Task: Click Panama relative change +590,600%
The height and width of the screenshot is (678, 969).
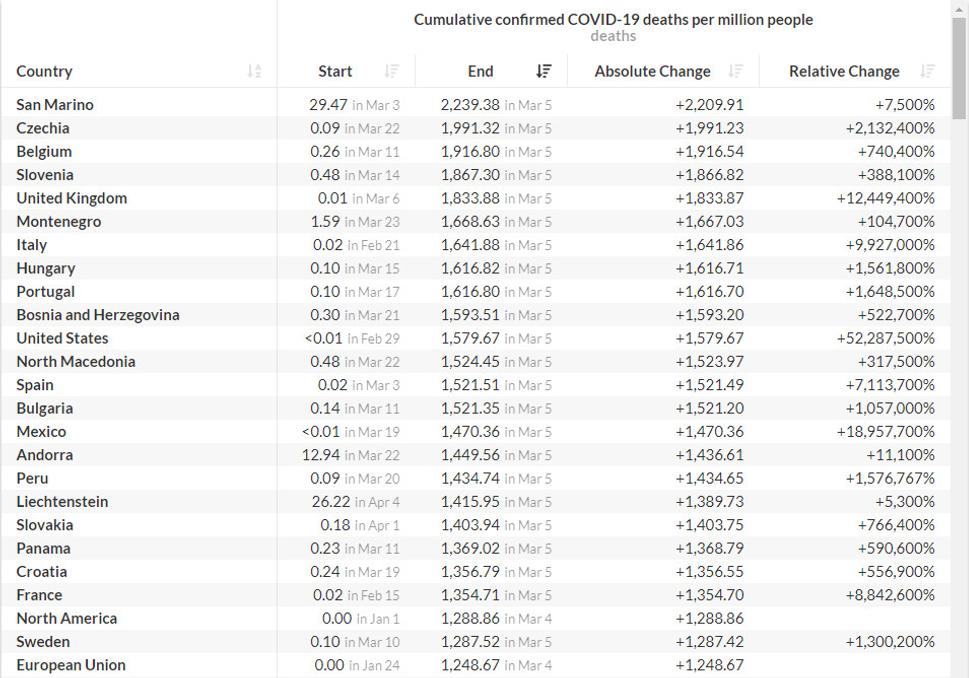Action: tap(896, 549)
